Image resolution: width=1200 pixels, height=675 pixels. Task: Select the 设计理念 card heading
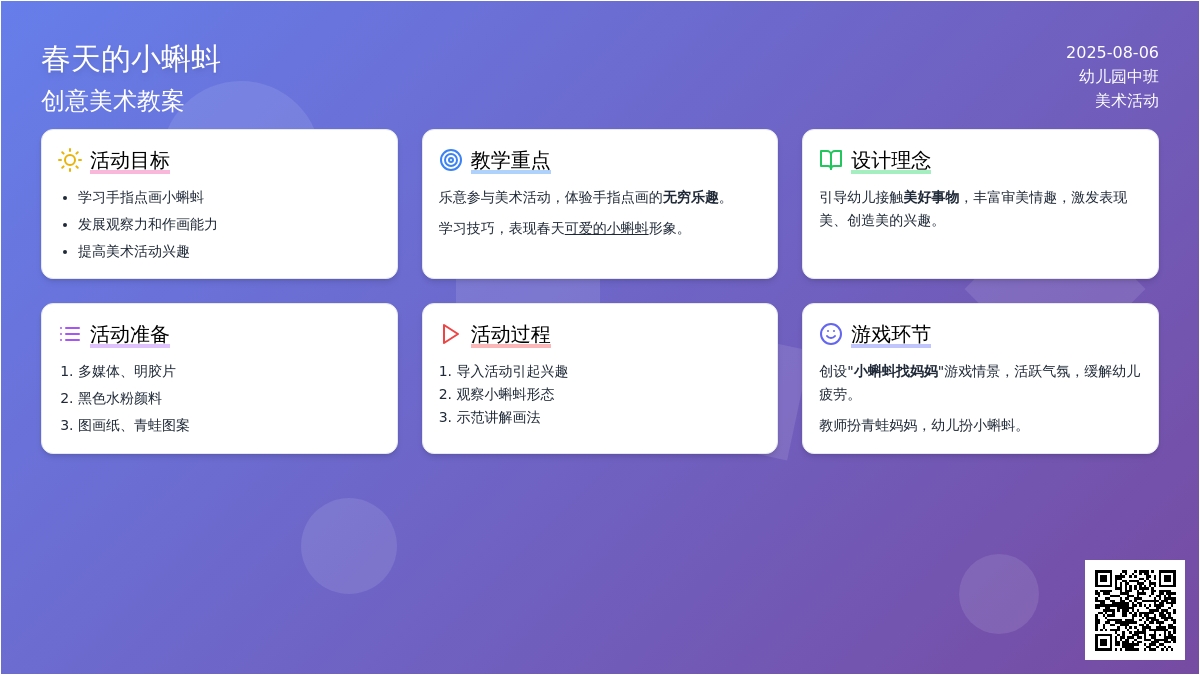[891, 160]
